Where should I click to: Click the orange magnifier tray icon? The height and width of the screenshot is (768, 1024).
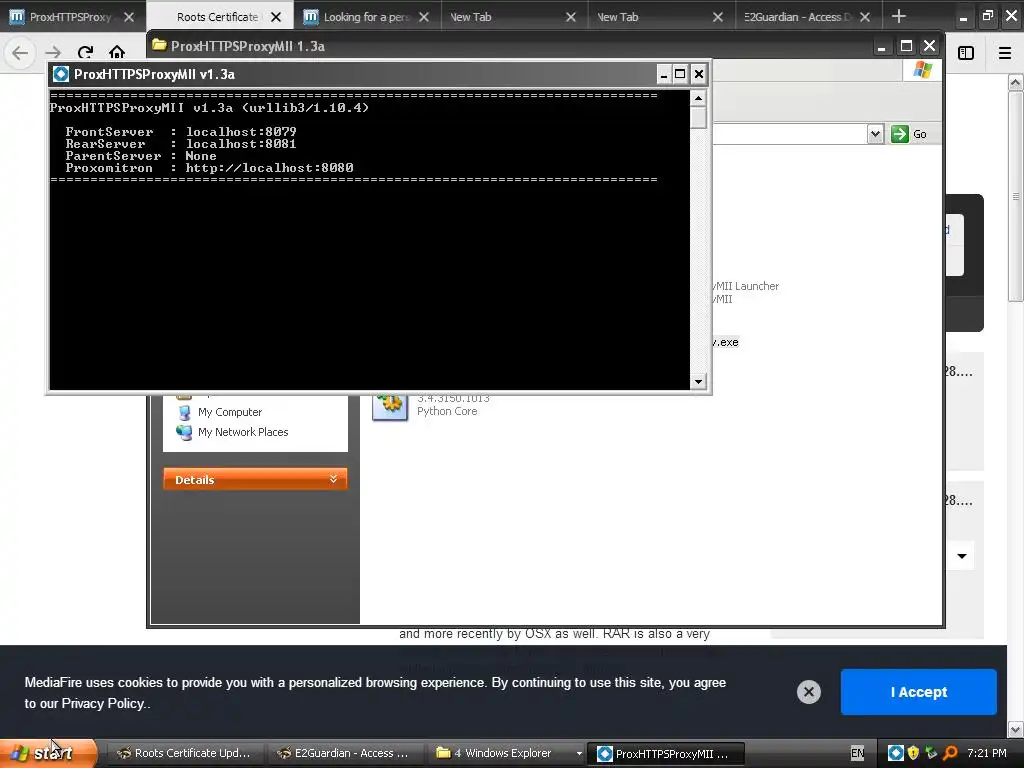pos(950,753)
